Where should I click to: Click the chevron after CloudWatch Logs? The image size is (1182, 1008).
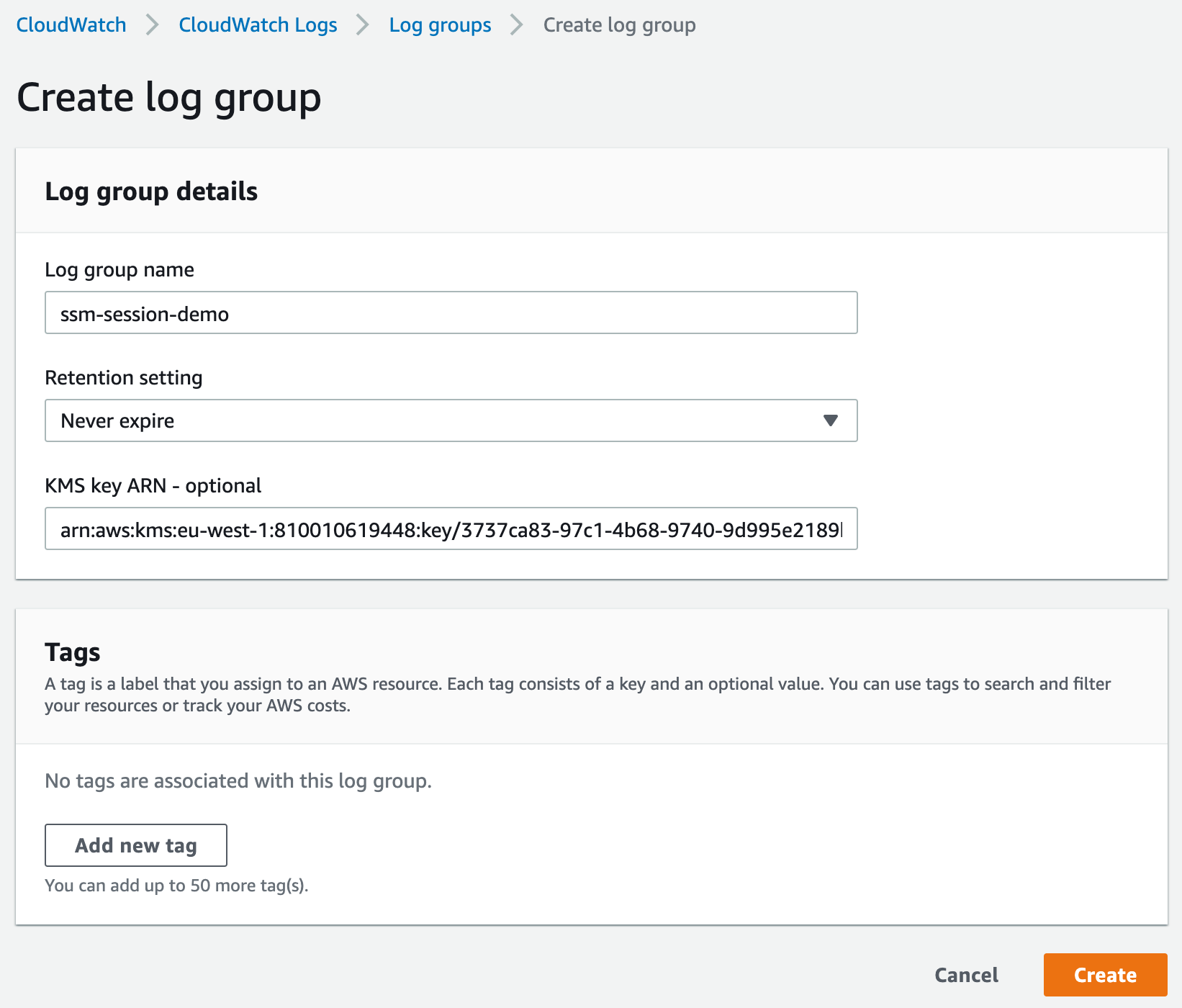click(363, 24)
